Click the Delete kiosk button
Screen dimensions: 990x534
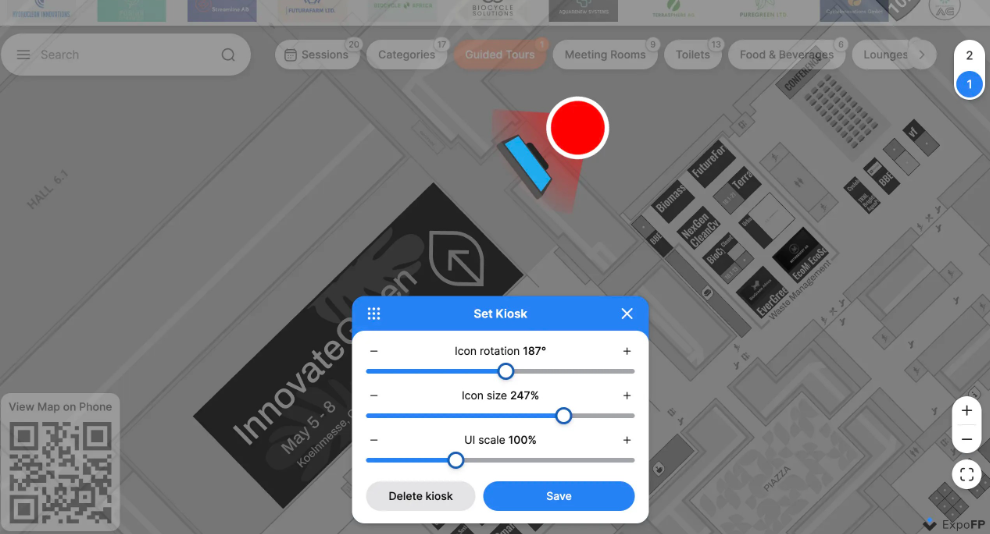tap(420, 496)
